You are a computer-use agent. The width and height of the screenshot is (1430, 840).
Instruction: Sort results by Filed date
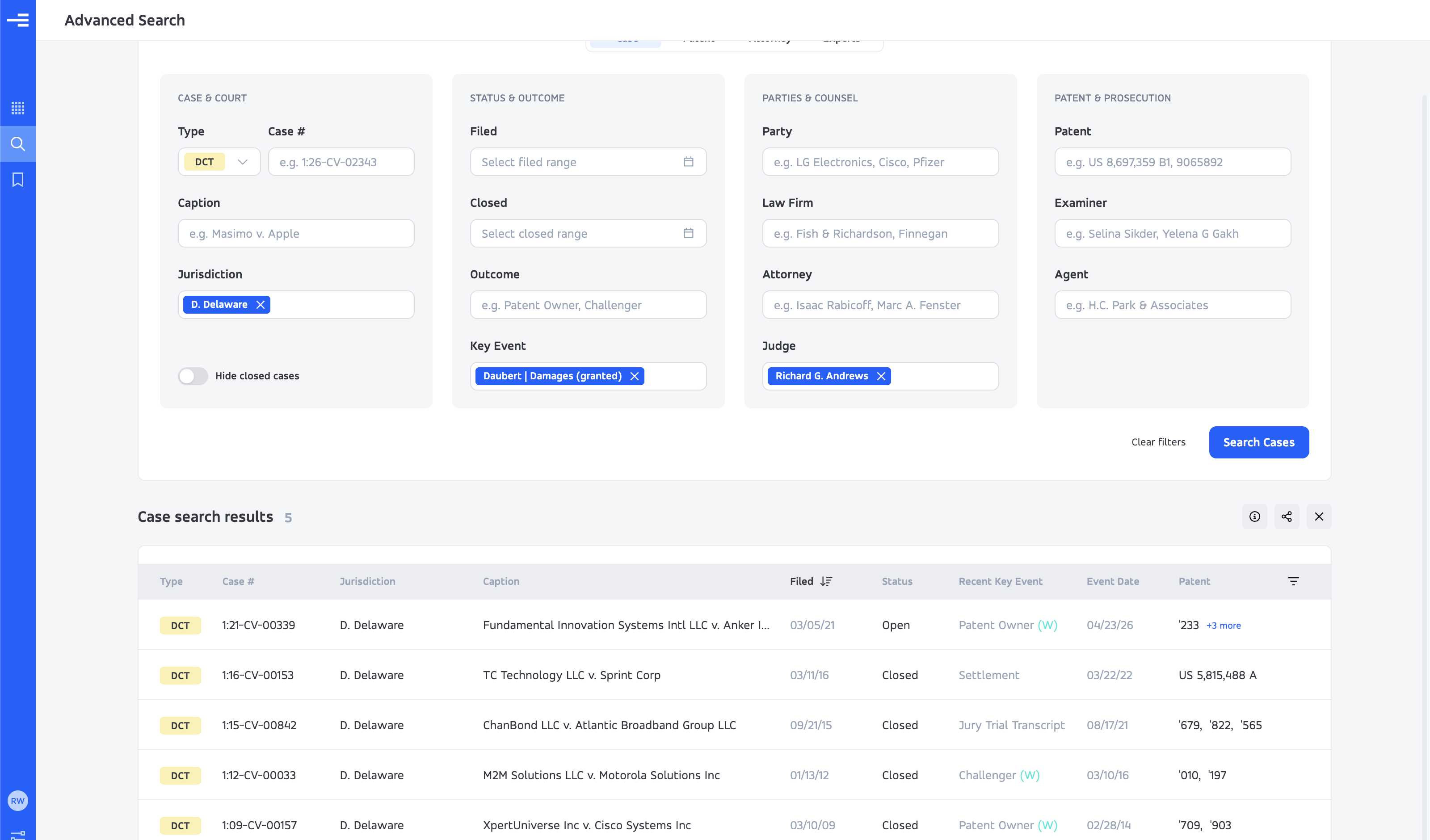click(811, 581)
